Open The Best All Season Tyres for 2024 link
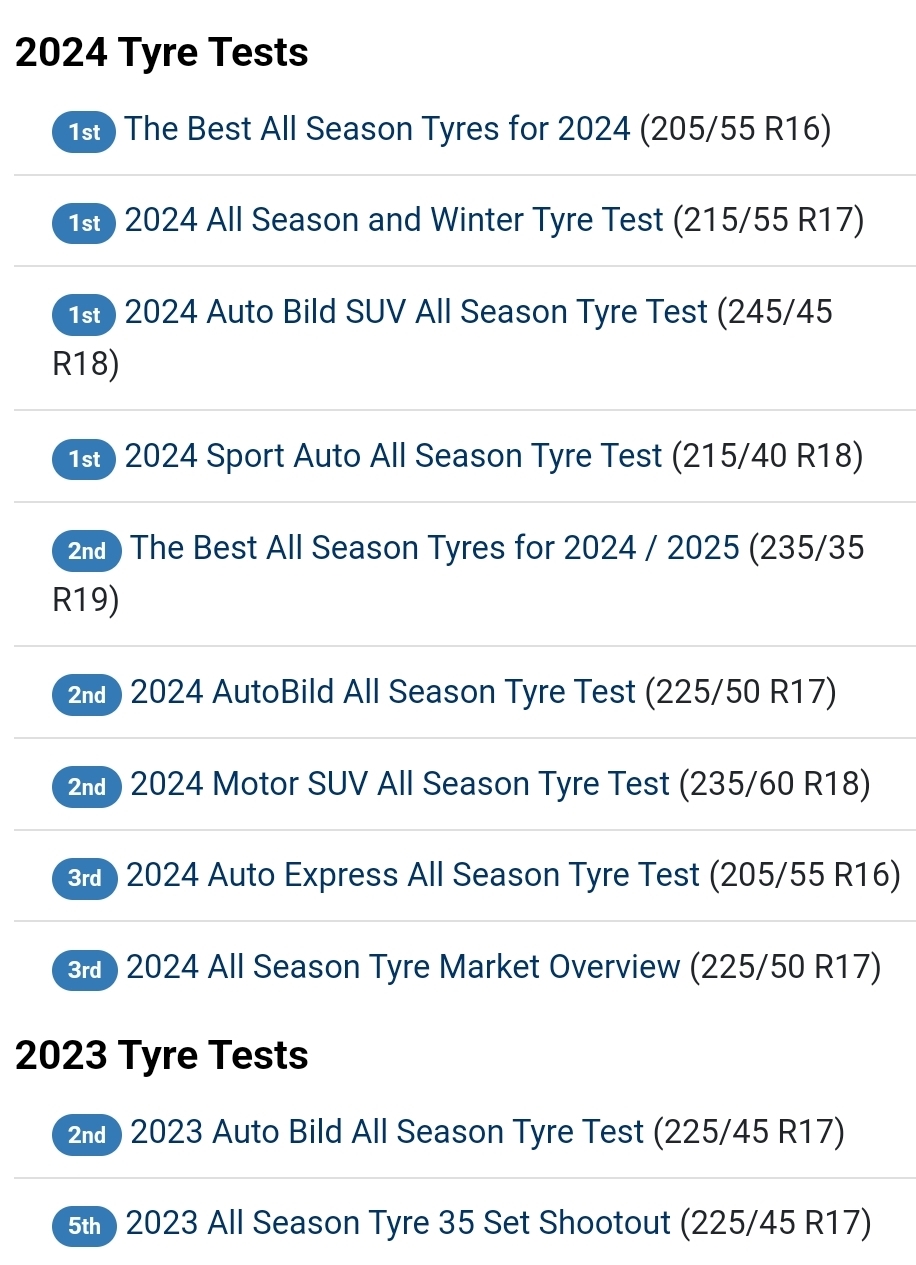916x1265 pixels. (x=377, y=129)
